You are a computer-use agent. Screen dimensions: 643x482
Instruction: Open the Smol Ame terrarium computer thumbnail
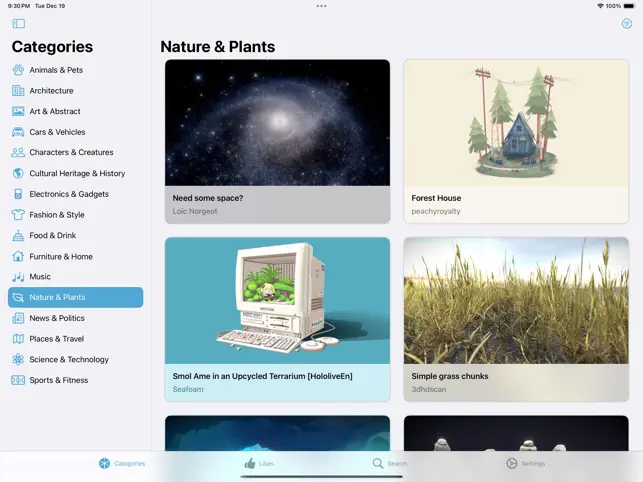pyautogui.click(x=277, y=301)
